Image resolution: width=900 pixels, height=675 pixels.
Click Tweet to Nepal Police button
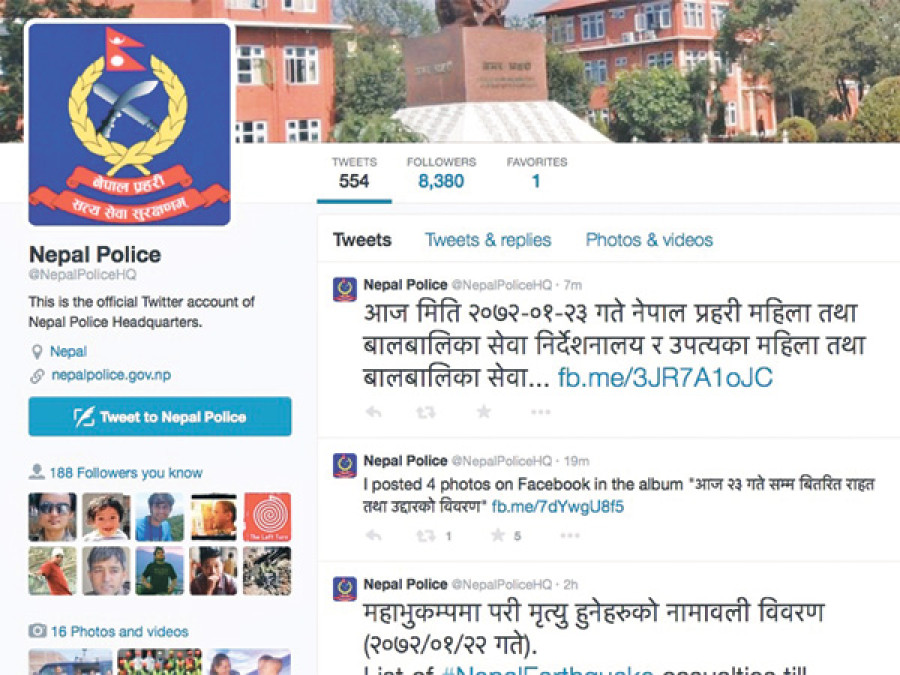pos(160,416)
